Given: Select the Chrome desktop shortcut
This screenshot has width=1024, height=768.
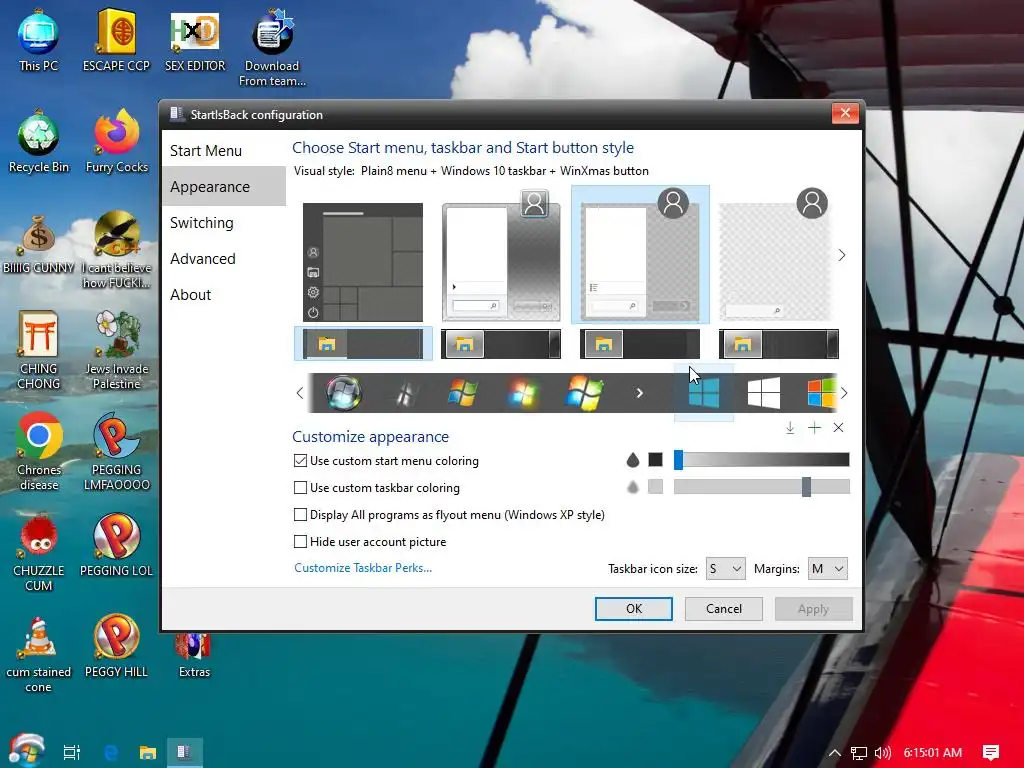Looking at the screenshot, I should pyautogui.click(x=39, y=451).
